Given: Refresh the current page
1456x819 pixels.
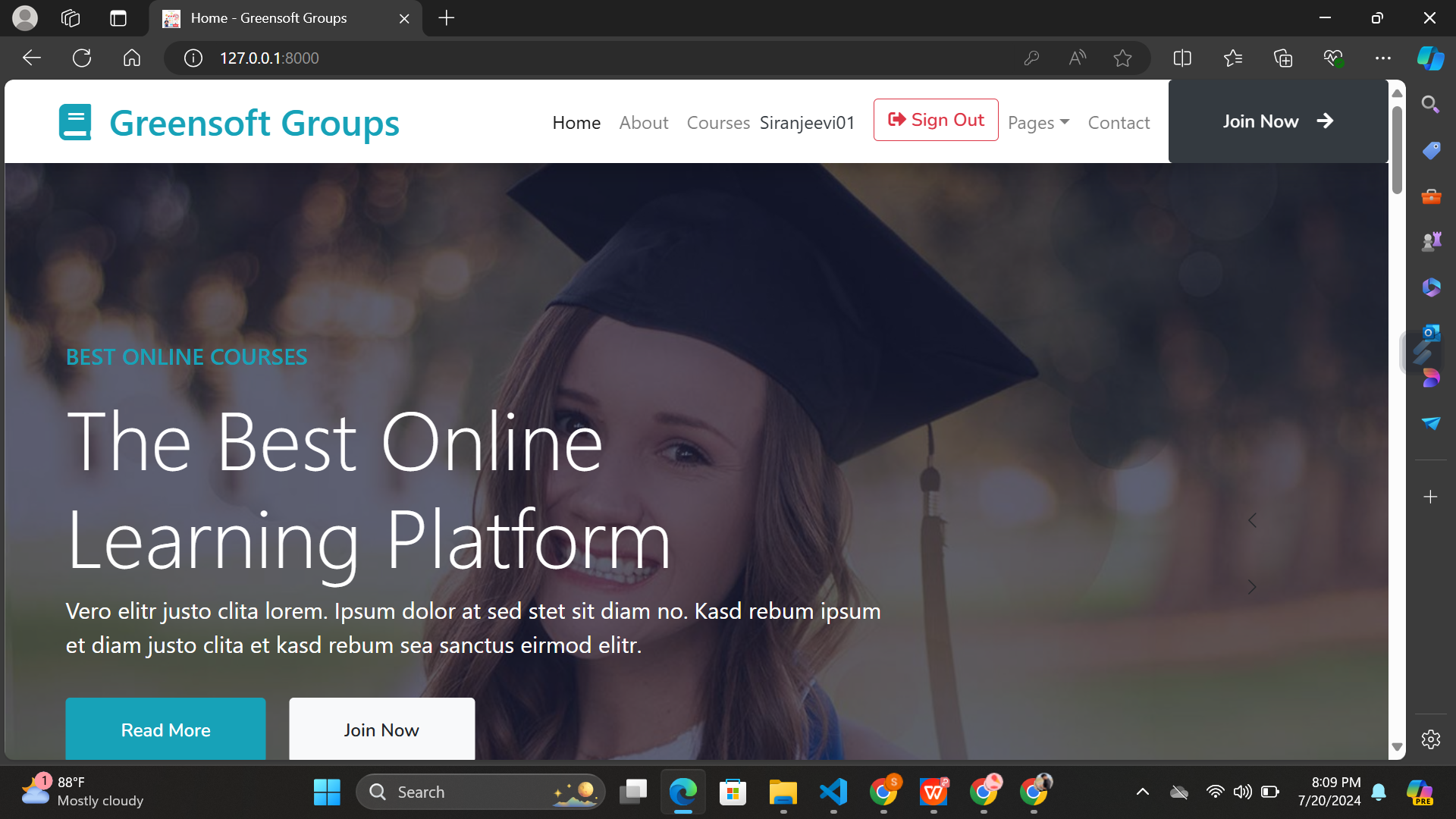Looking at the screenshot, I should [82, 58].
